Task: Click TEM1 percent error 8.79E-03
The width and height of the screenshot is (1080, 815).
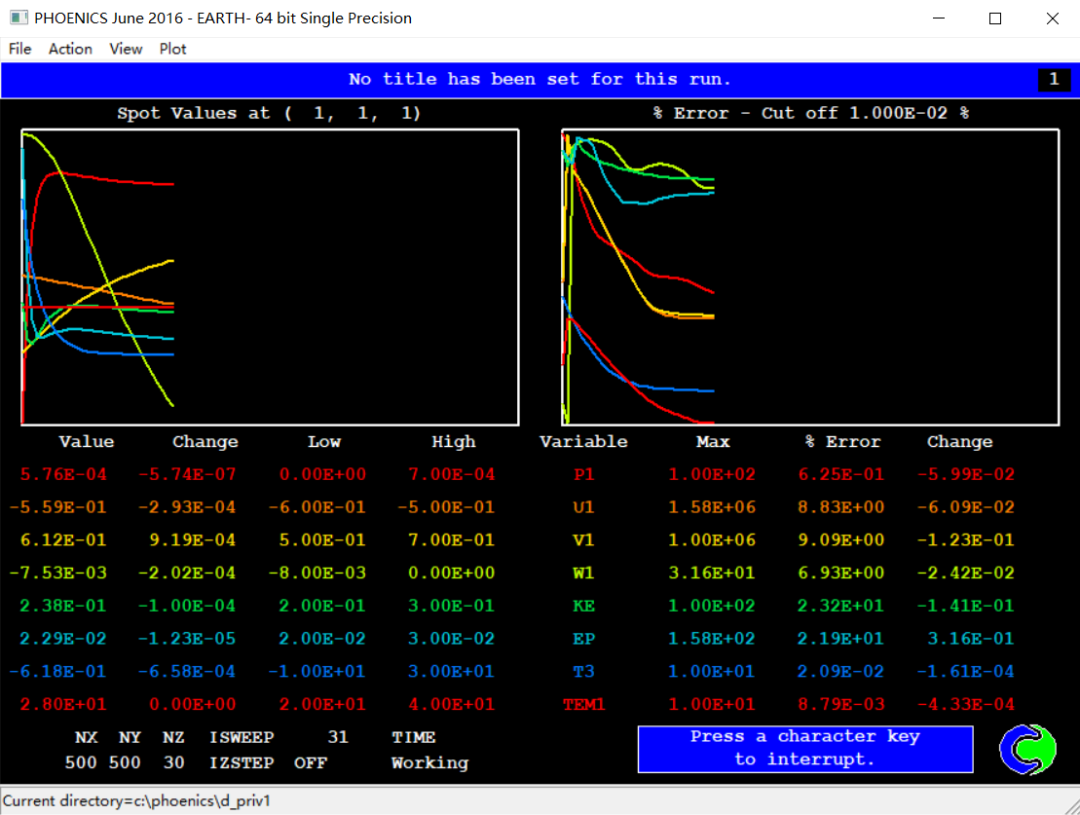Action: (x=840, y=705)
